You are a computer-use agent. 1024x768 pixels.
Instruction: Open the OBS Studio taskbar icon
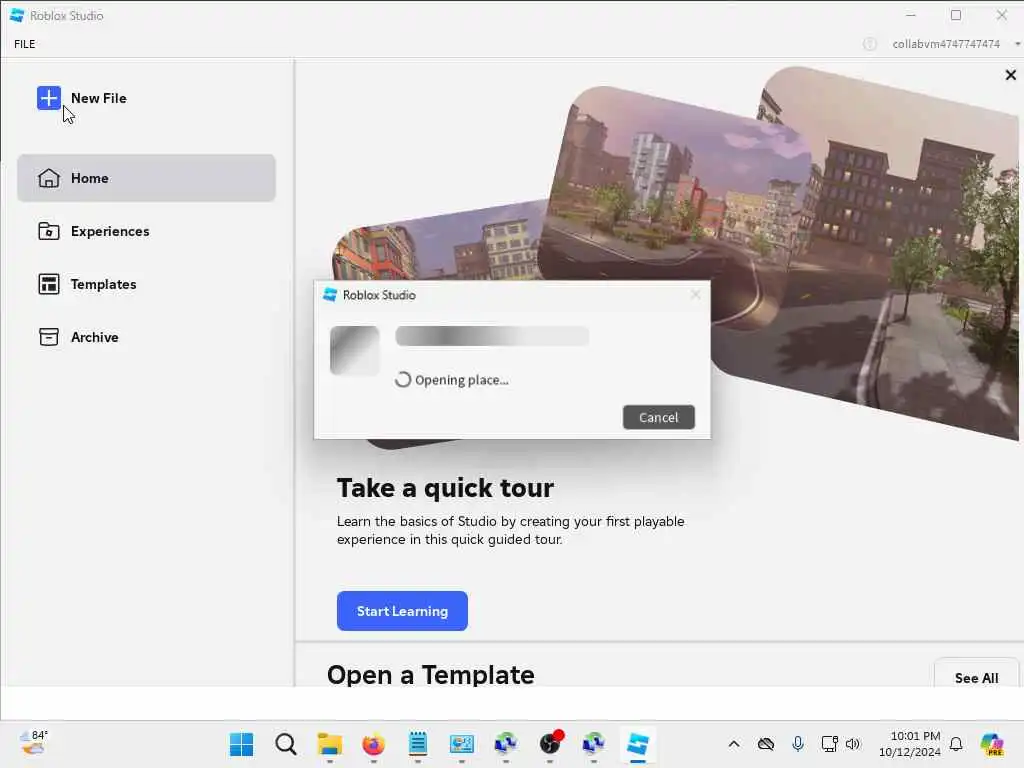point(550,744)
